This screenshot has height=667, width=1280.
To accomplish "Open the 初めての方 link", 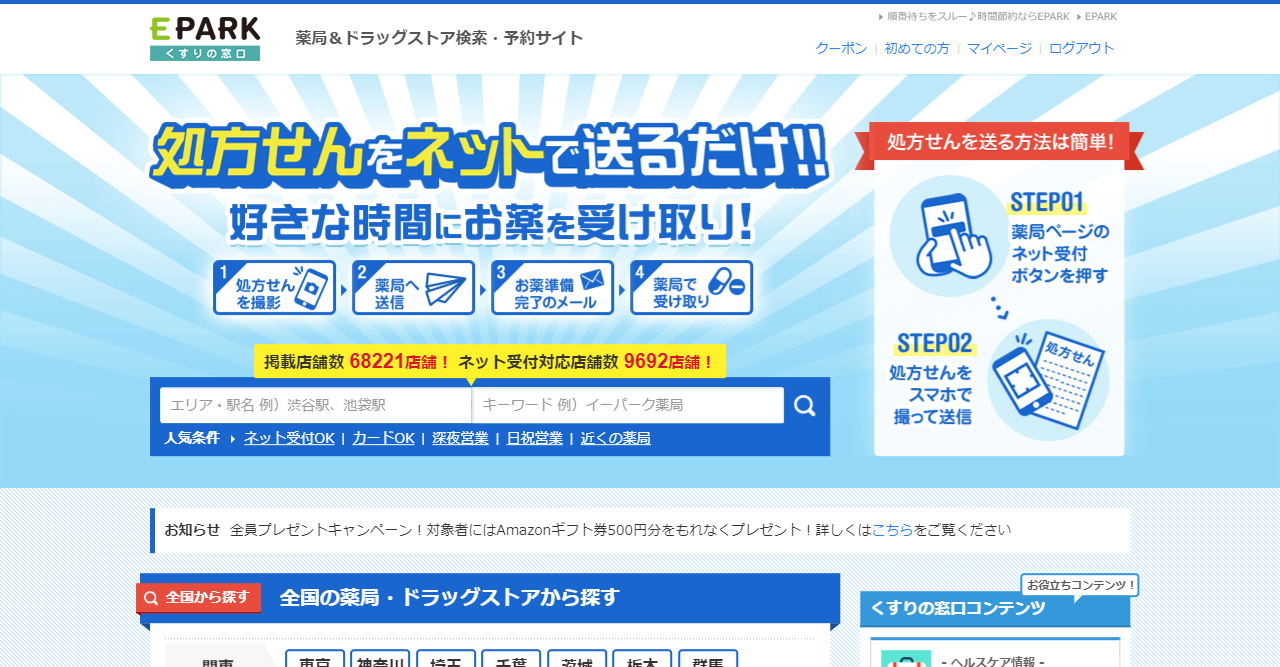I will coord(917,48).
